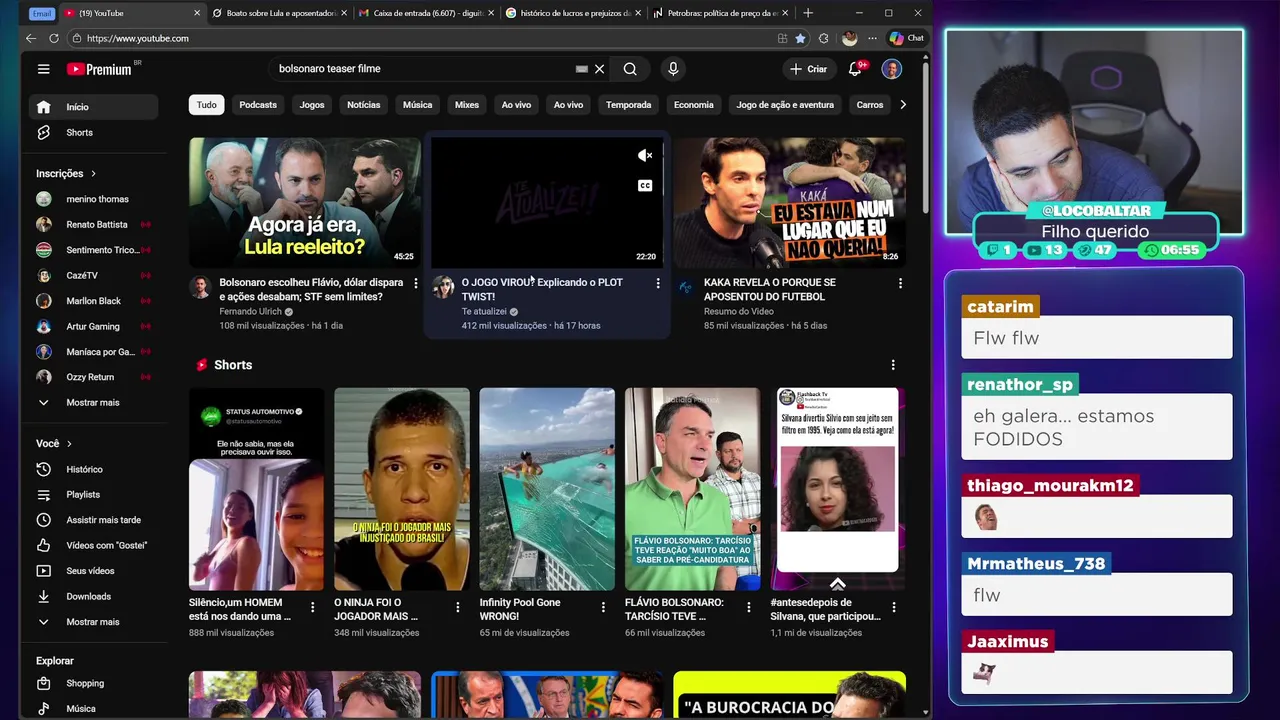Select the Temporada filter chip
Image resolution: width=1280 pixels, height=720 pixels.
628,104
